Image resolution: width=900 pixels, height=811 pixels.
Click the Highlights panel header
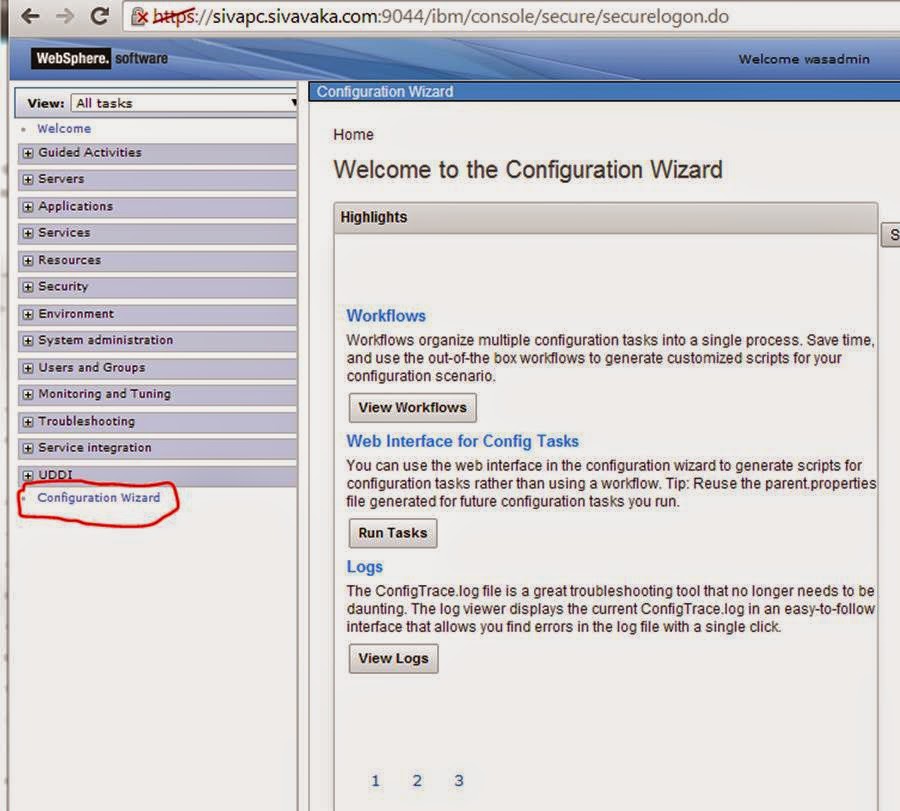606,218
